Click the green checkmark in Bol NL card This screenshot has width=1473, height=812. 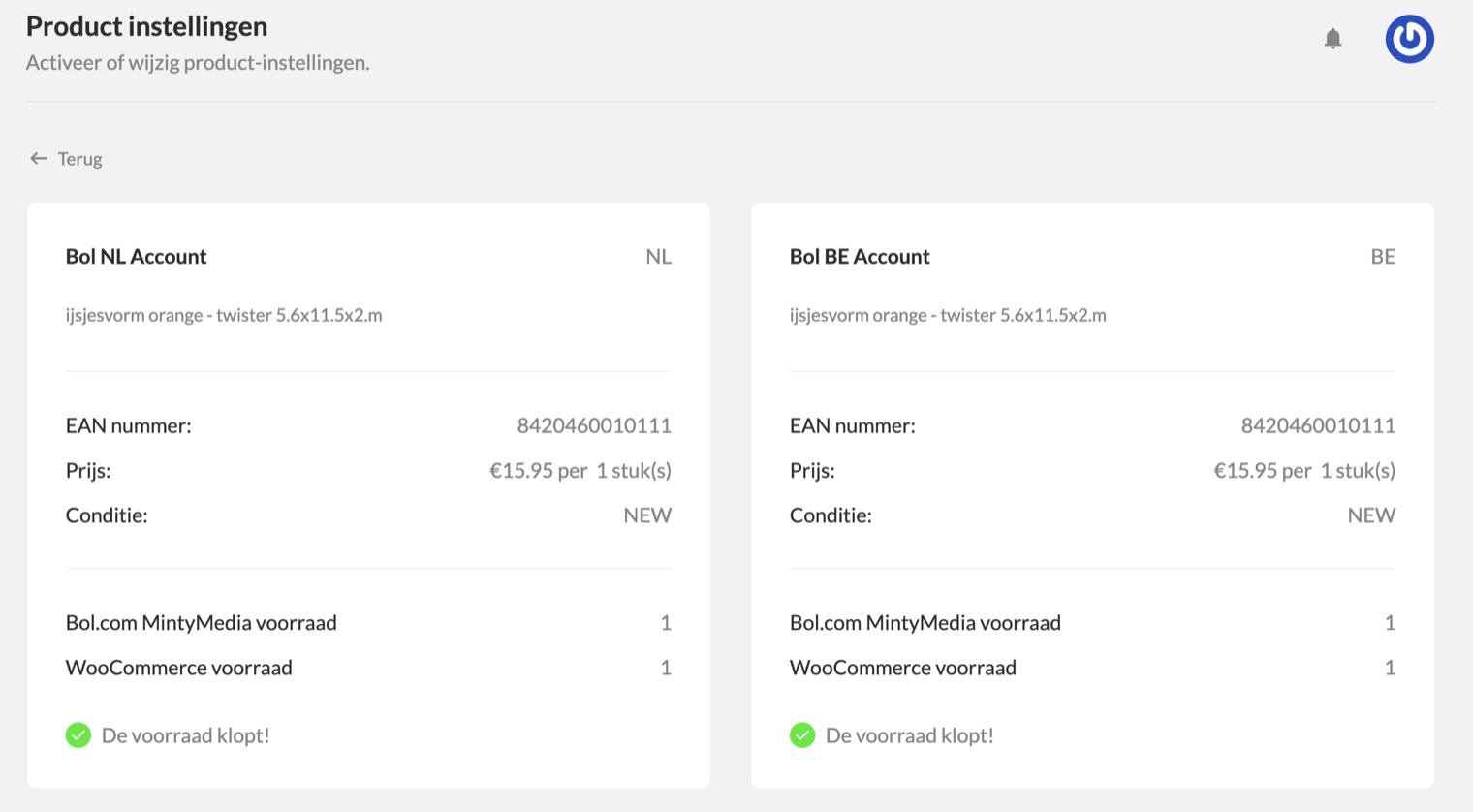point(78,735)
